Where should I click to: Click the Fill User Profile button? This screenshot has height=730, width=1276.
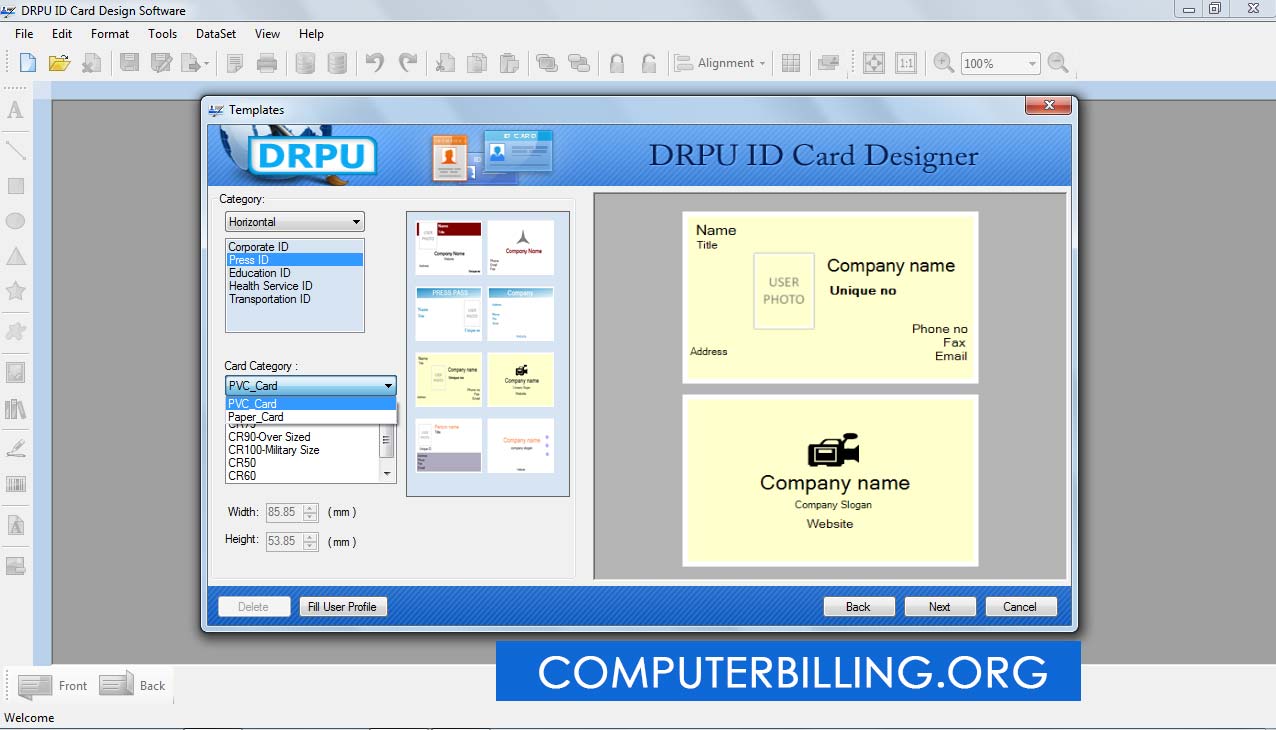point(342,607)
